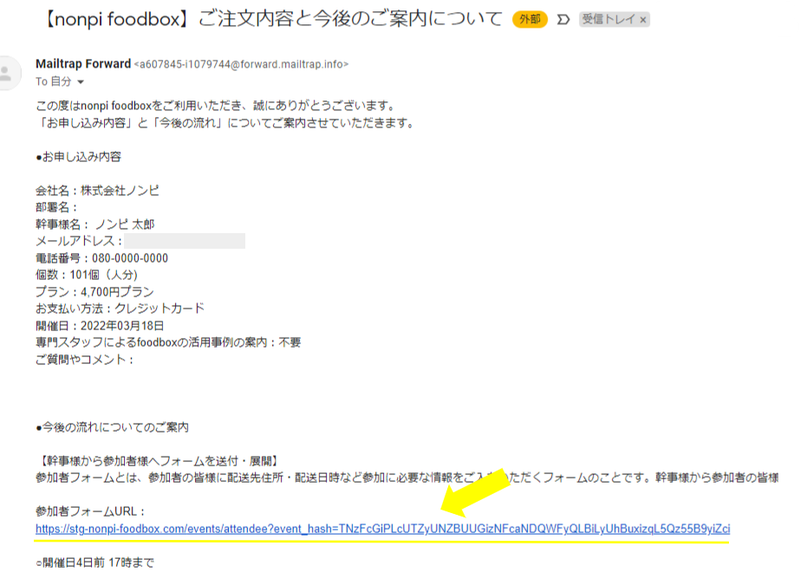Click the ●今後の流れについてのご案内 heading
The height and width of the screenshot is (572, 800).
[x=112, y=427]
